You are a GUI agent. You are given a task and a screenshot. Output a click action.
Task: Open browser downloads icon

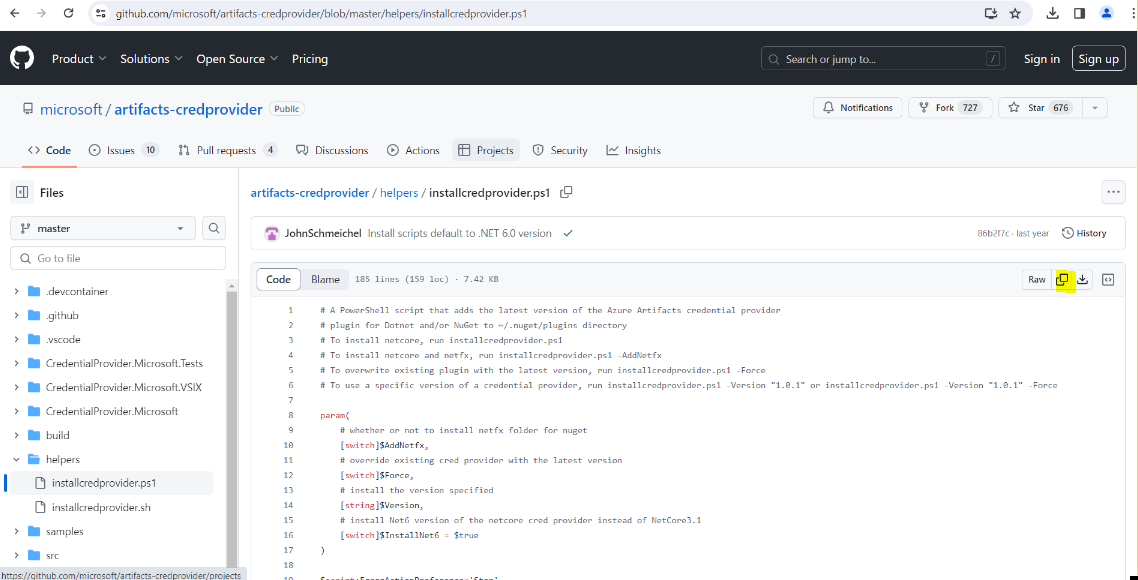[1052, 13]
